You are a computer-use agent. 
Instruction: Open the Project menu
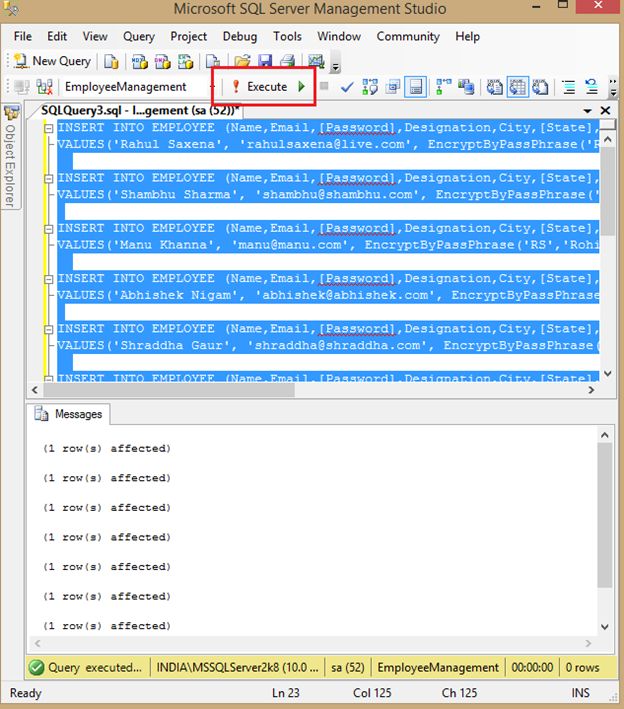(x=189, y=36)
